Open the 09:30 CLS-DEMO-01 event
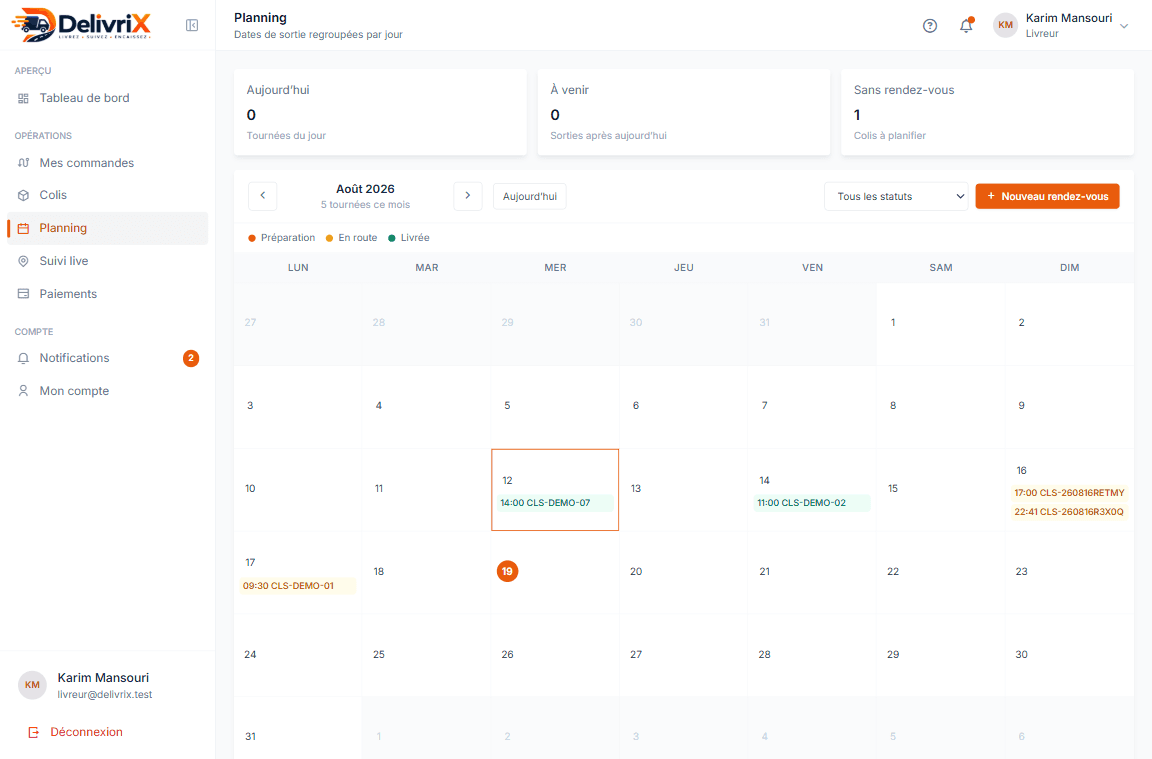This screenshot has height=759, width=1152. 298,586
